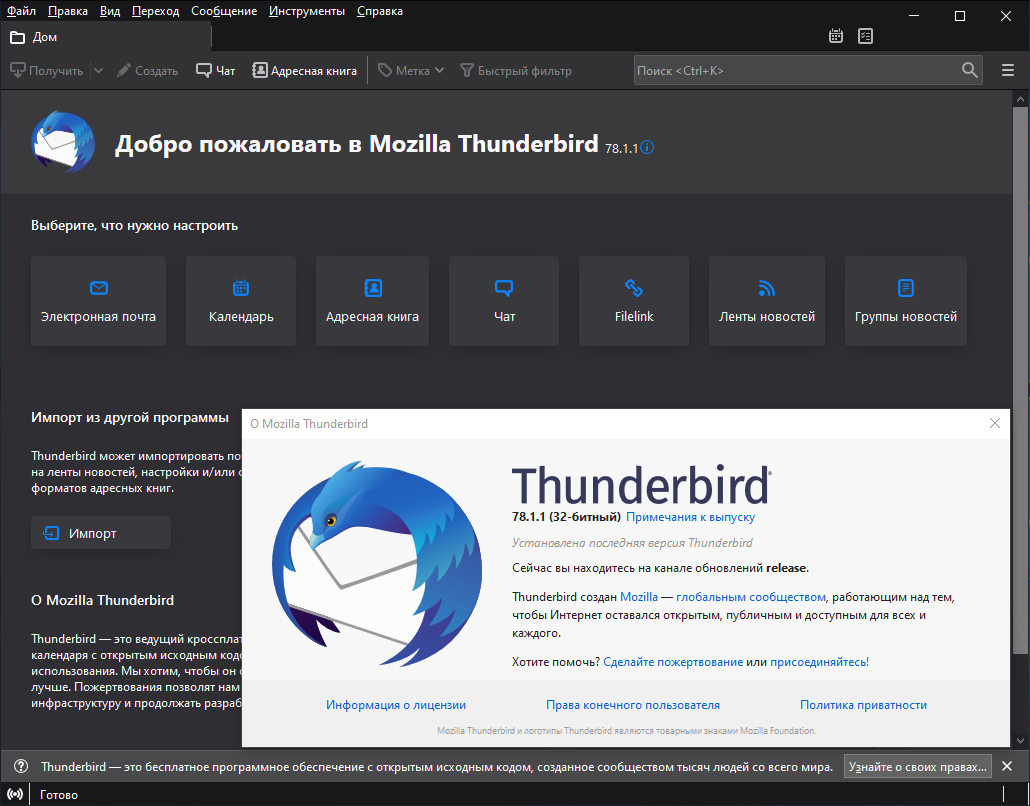Choose the Адресная книга setup card

pyautogui.click(x=372, y=301)
